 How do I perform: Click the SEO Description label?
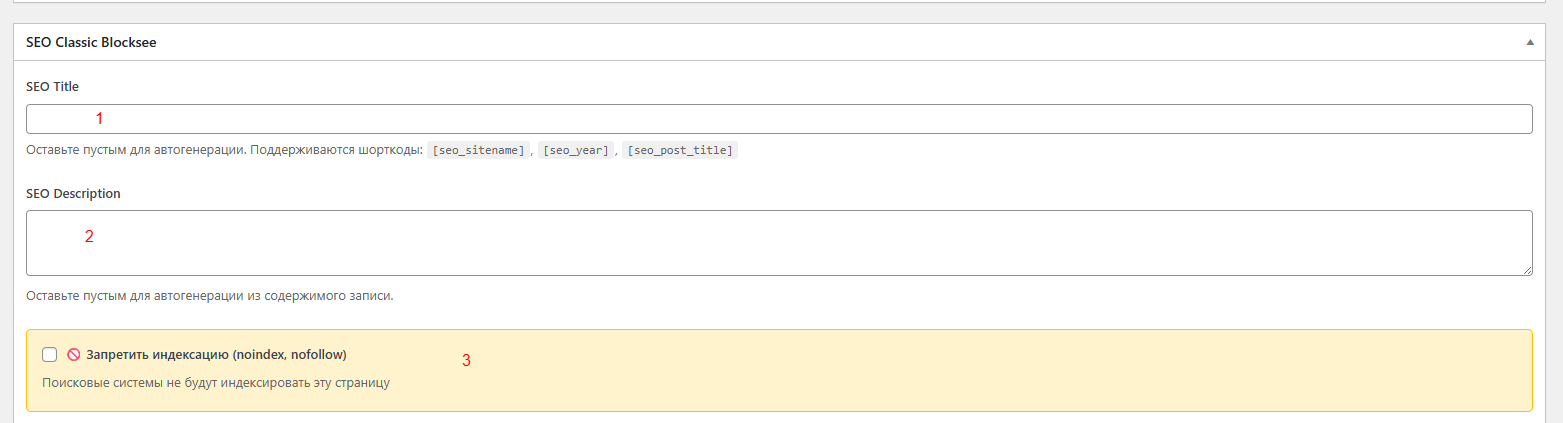click(73, 194)
